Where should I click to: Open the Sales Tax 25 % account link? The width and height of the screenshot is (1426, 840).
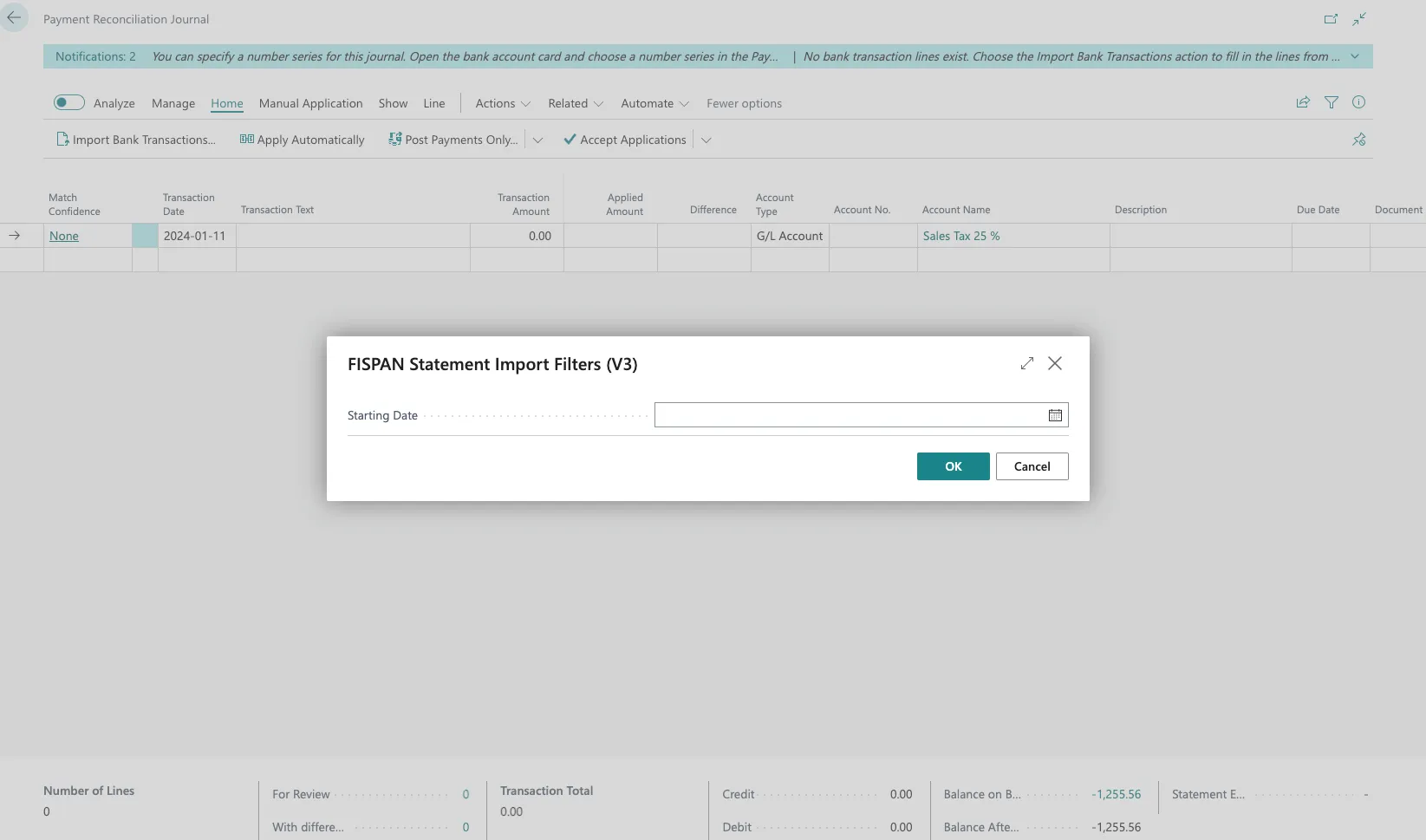pos(961,236)
